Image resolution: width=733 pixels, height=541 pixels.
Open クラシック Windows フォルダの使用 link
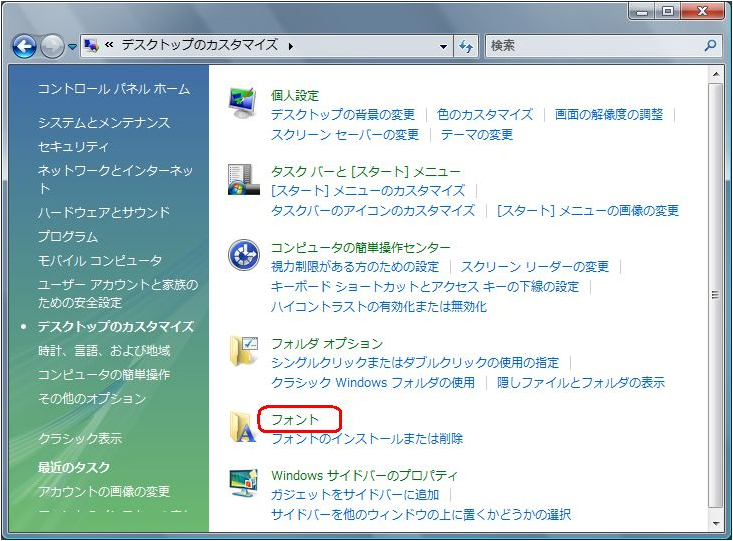pyautogui.click(x=373, y=382)
